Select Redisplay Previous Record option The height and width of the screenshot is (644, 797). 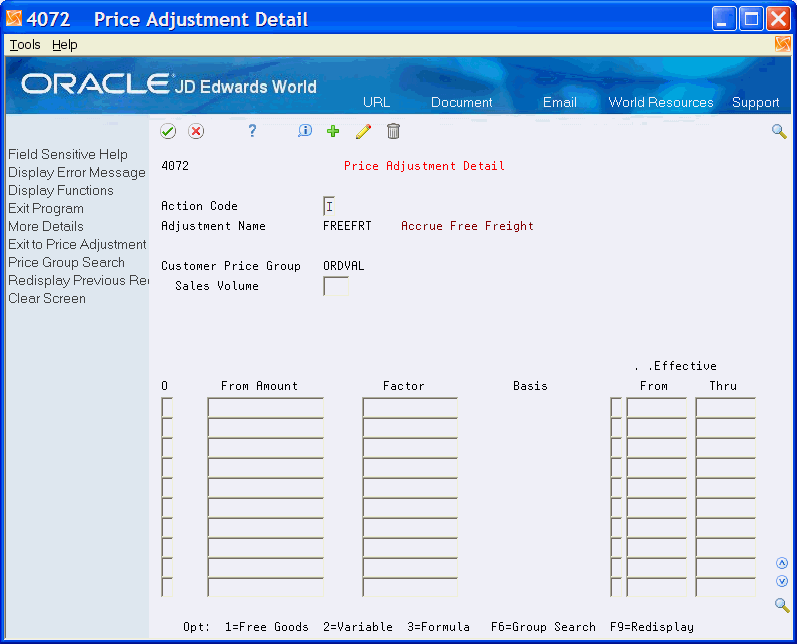(78, 281)
